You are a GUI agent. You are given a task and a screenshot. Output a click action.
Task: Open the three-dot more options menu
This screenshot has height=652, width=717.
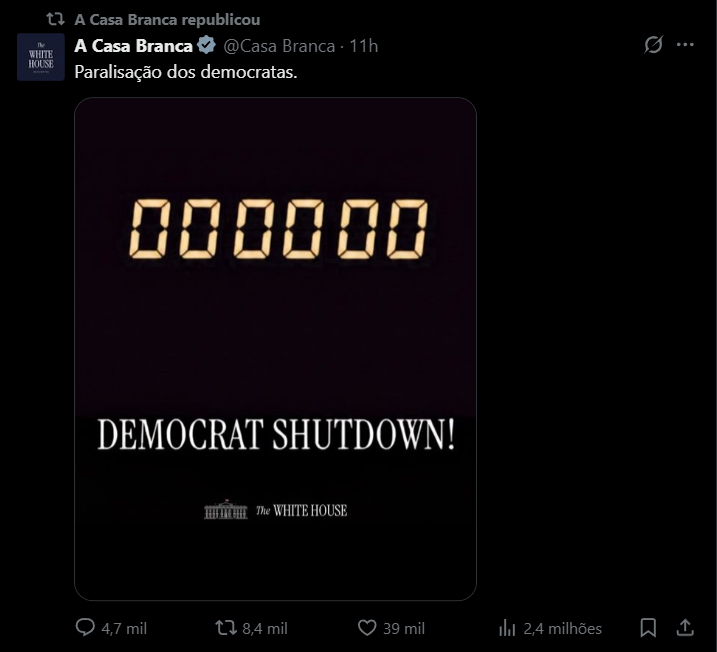pyautogui.click(x=686, y=45)
